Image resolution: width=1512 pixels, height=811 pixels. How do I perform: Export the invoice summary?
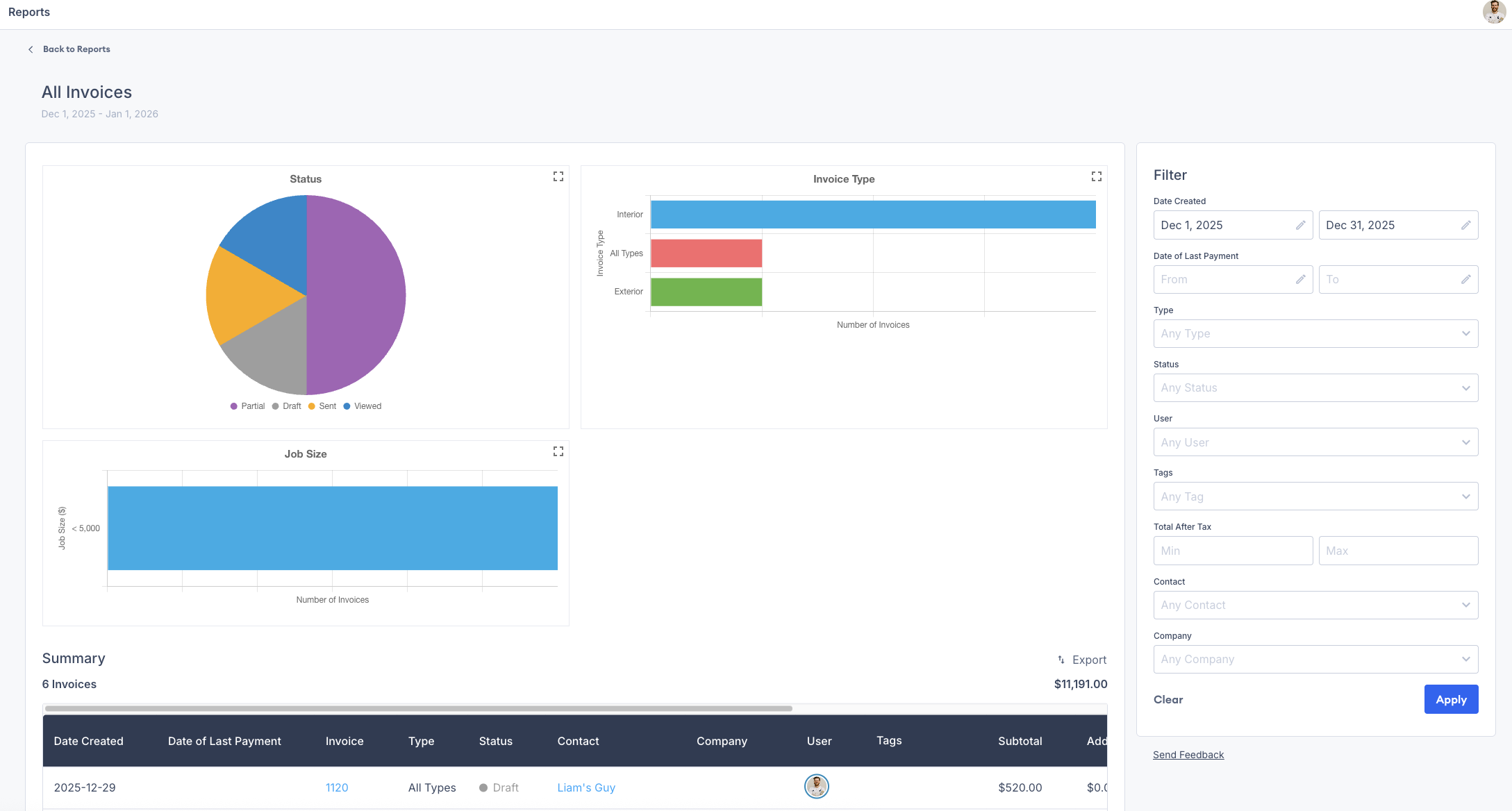coord(1082,660)
